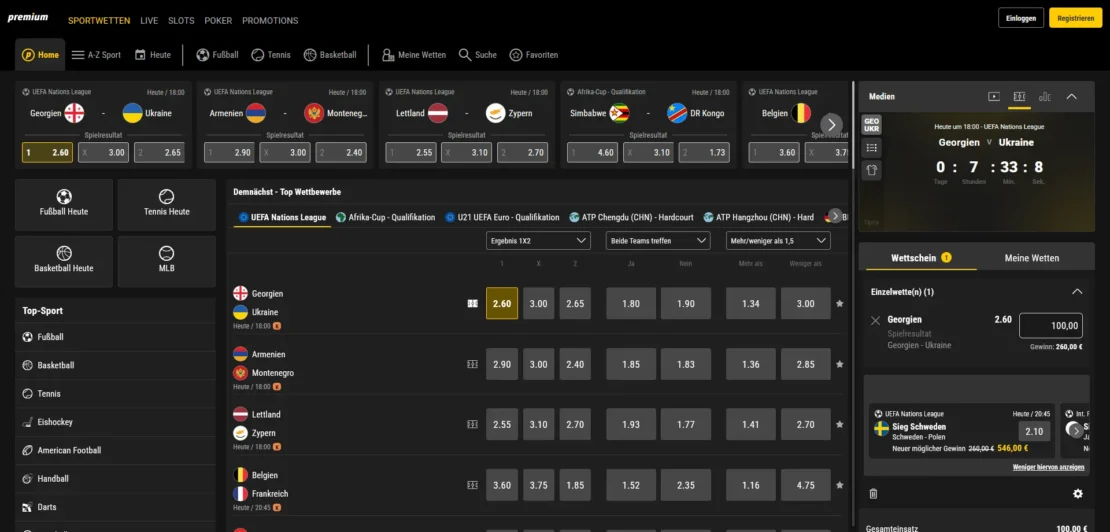Open the SLOTS top menu item
The image size is (1110, 532).
[181, 21]
